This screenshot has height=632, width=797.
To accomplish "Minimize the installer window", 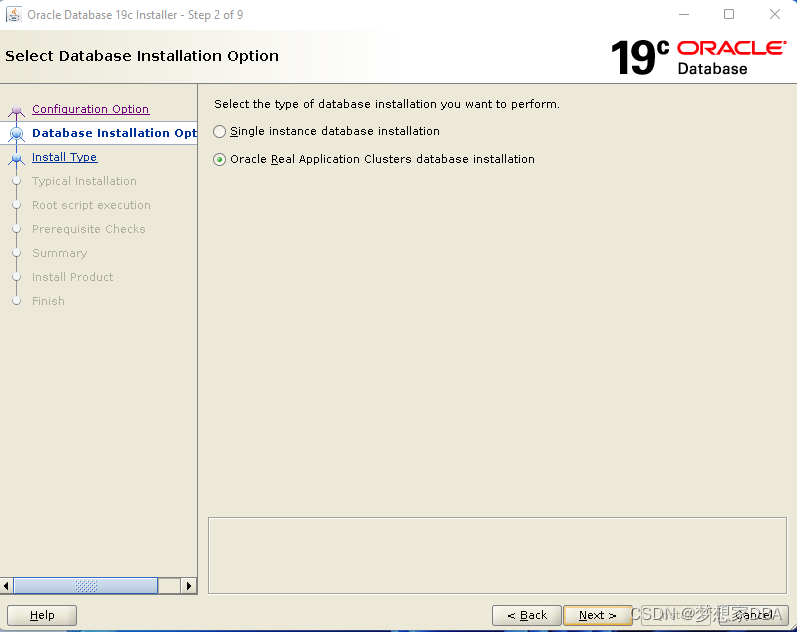I will [684, 14].
